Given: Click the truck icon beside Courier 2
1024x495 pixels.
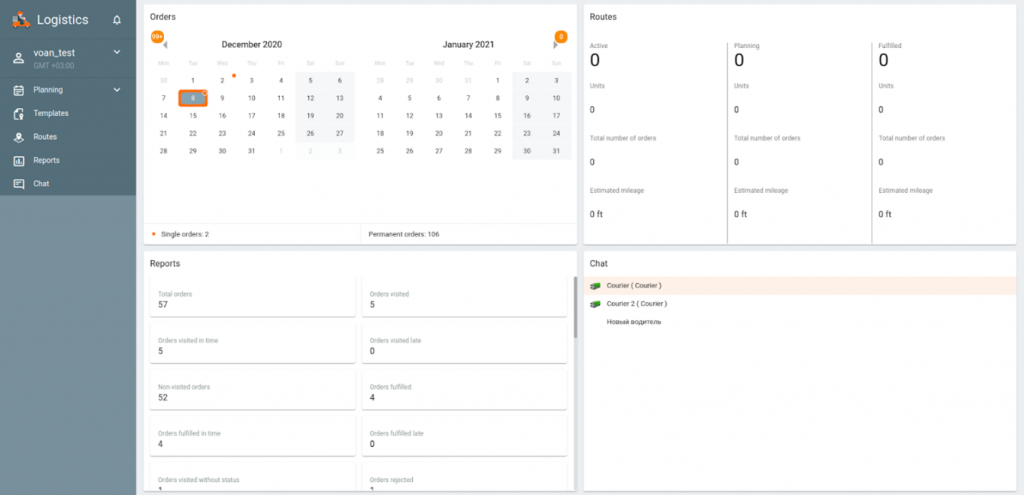Looking at the screenshot, I should pyautogui.click(x=595, y=303).
